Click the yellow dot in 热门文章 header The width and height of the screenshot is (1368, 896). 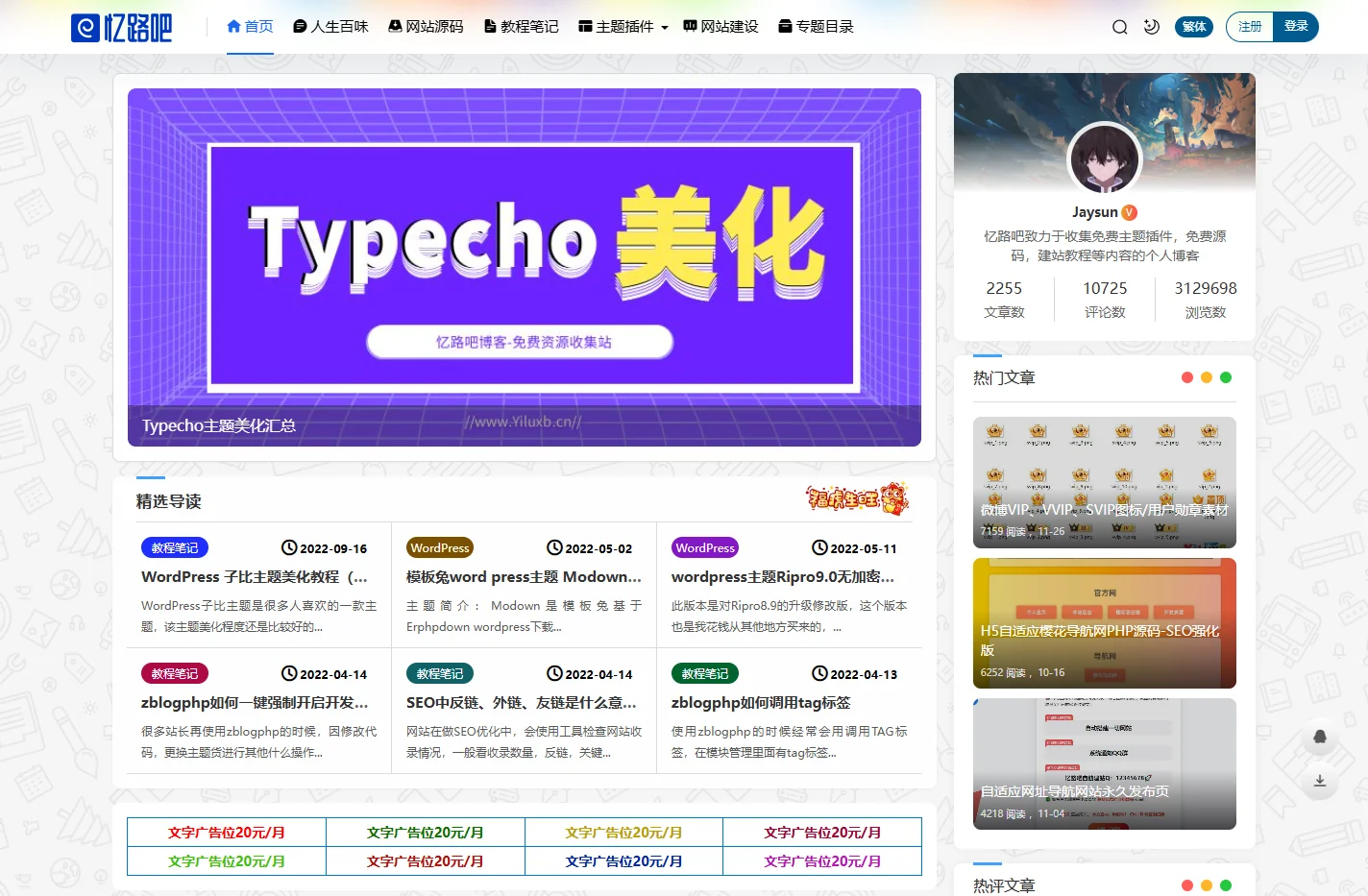[1207, 377]
